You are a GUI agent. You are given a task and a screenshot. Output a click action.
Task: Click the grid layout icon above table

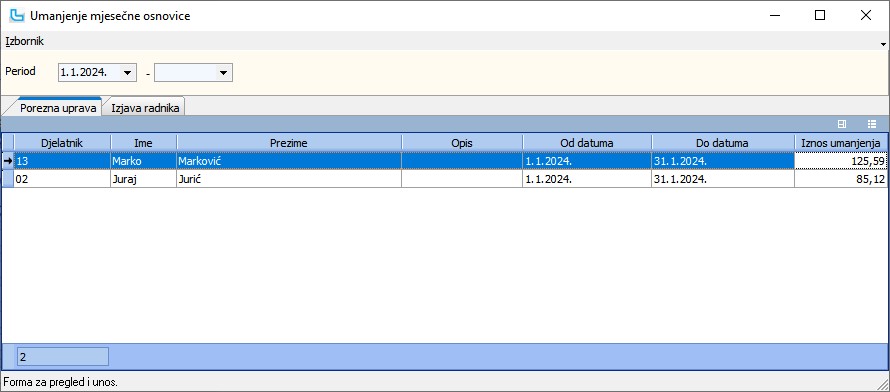(x=842, y=124)
